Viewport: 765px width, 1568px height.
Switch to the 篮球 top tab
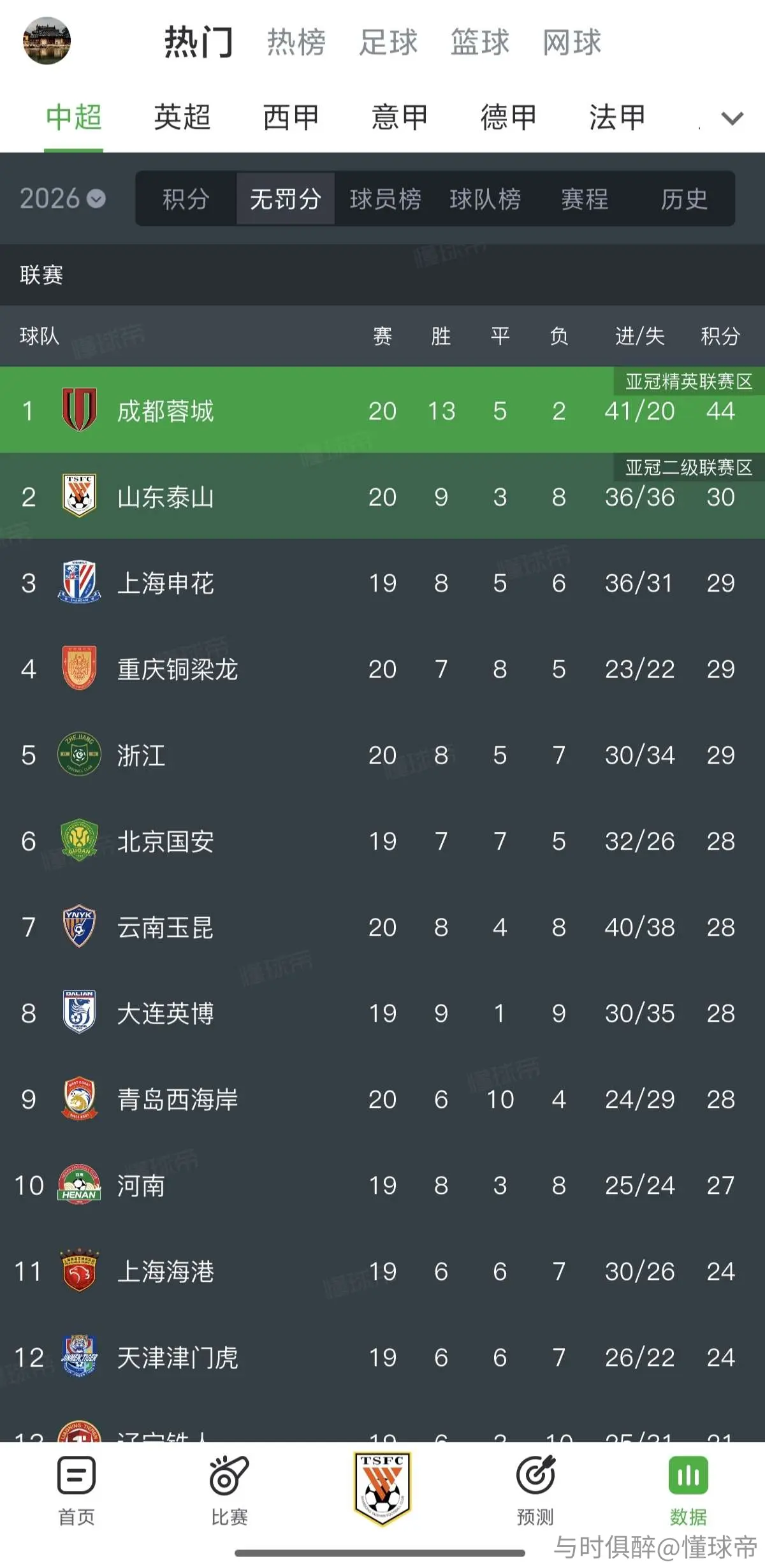pos(480,42)
